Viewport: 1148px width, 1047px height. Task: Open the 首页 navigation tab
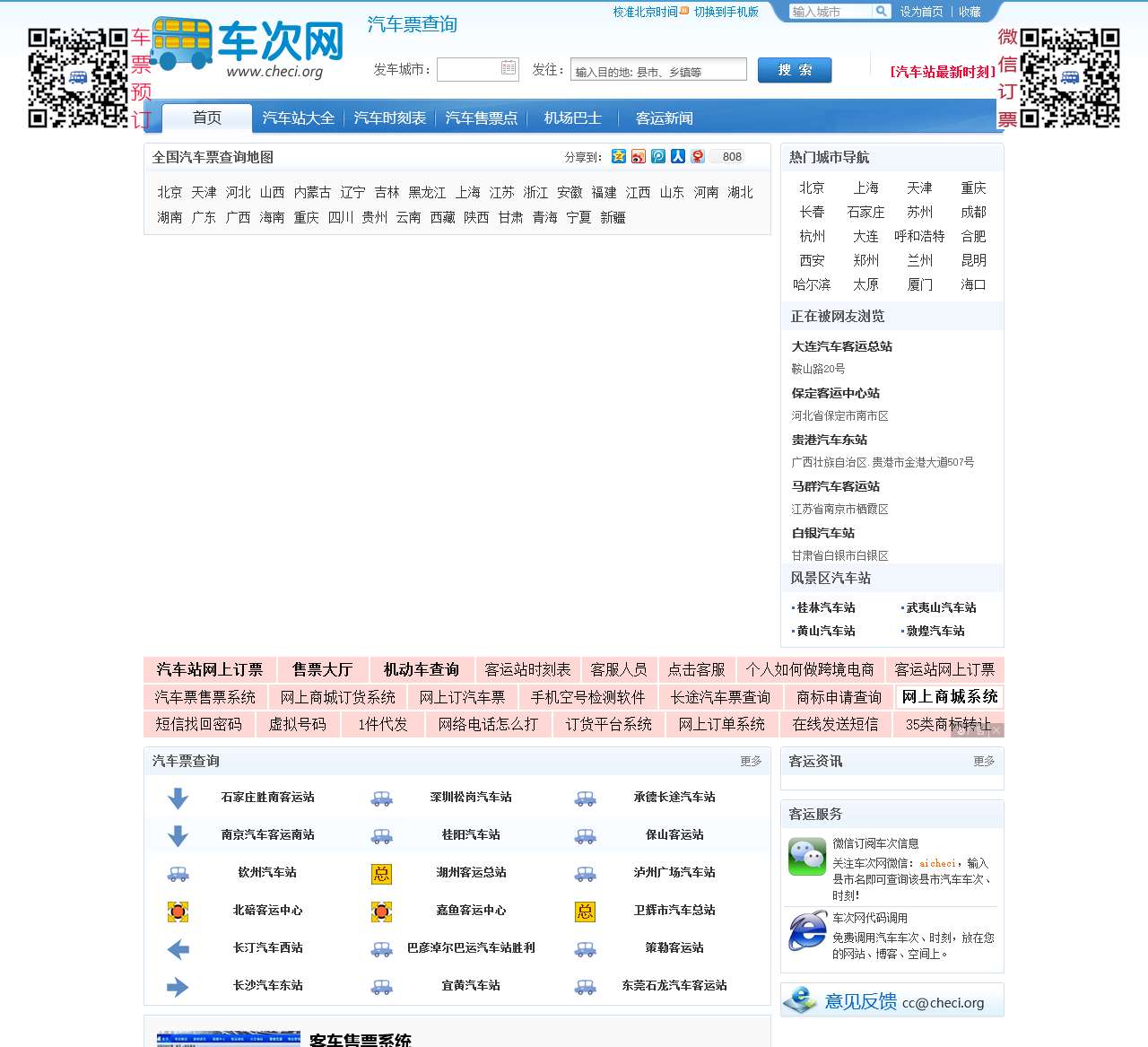(x=207, y=118)
